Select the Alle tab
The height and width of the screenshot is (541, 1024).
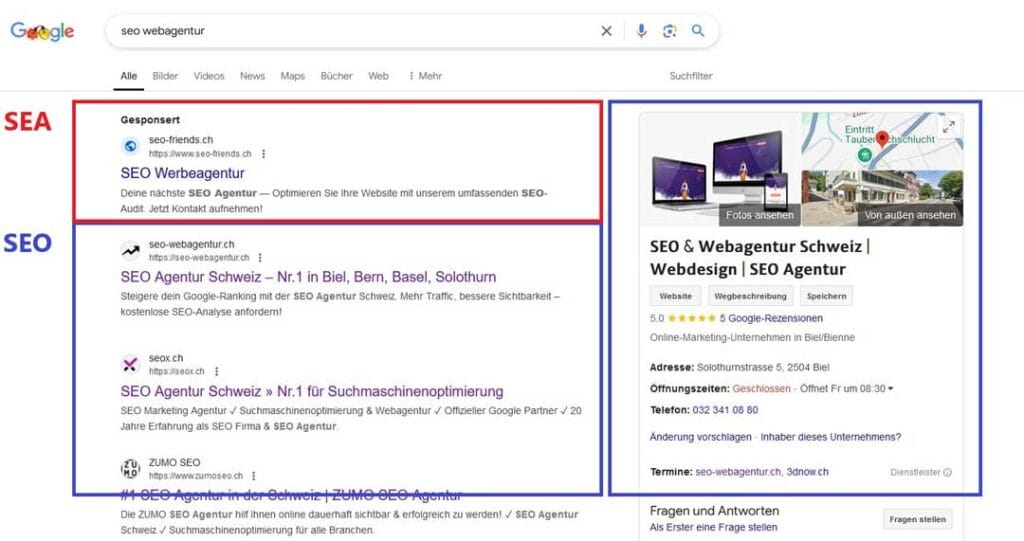tap(129, 76)
